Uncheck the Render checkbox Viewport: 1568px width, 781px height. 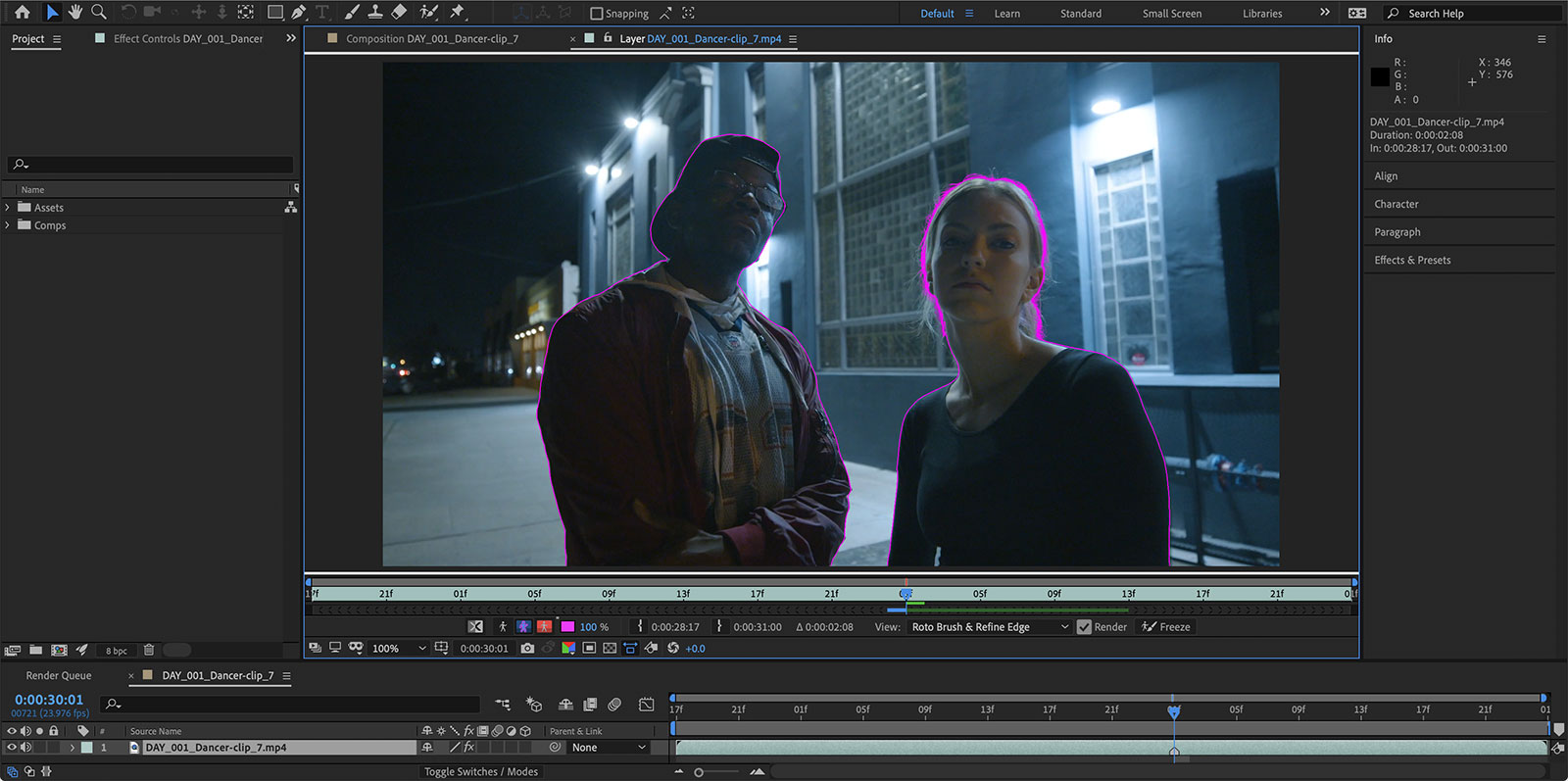click(x=1084, y=627)
